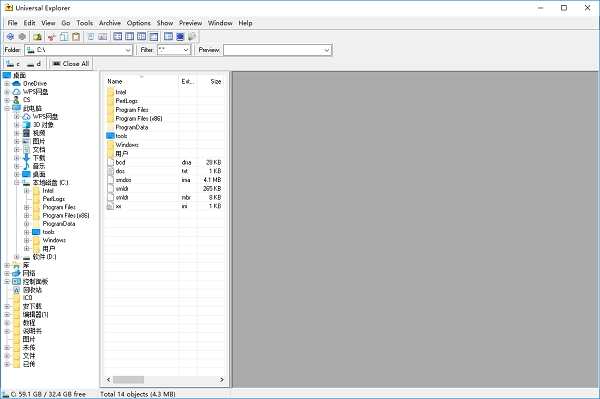Image resolution: width=600 pixels, height=399 pixels.
Task: Open the Preview menu
Action: pos(190,23)
